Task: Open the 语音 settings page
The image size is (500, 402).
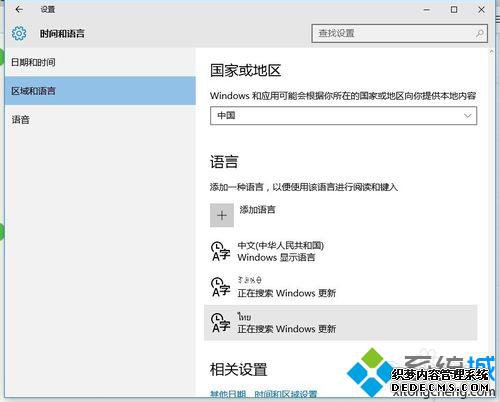Action: point(100,120)
